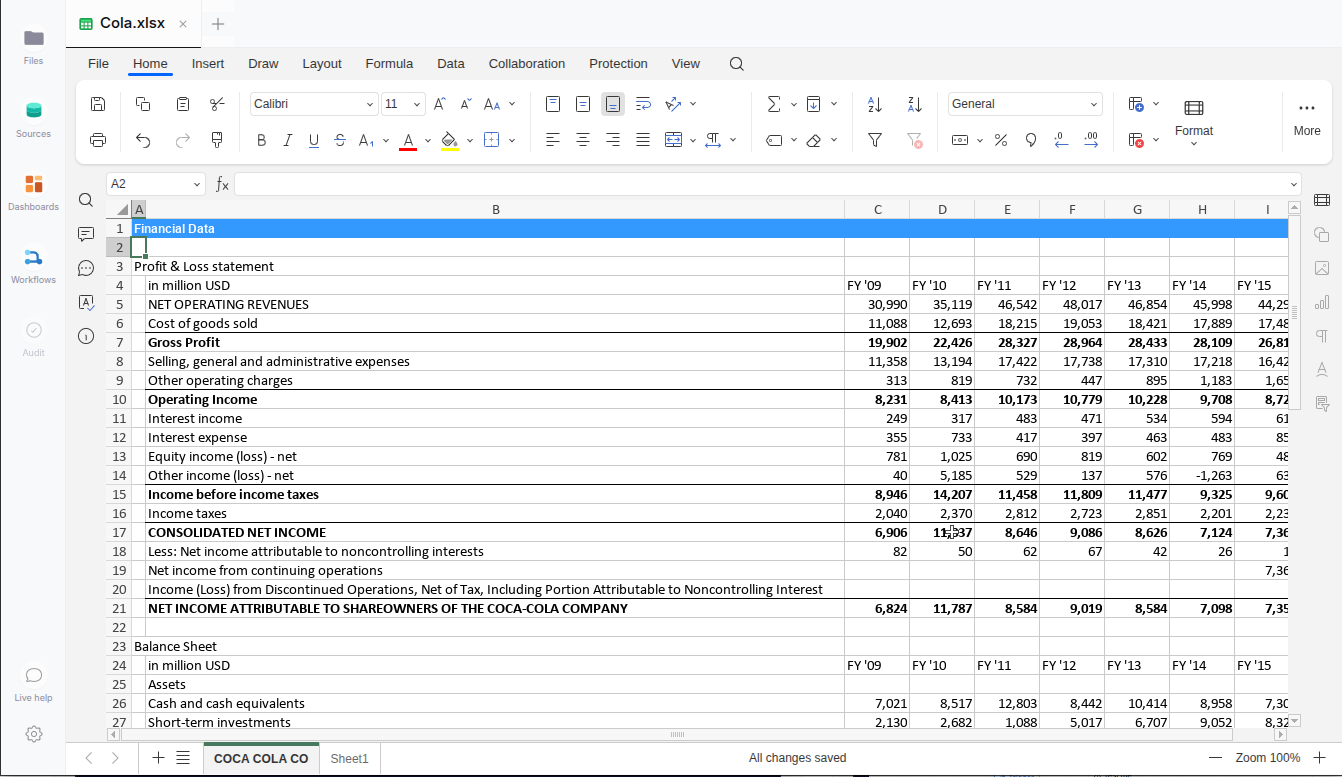The image size is (1342, 777).
Task: Open the Files section
Action: coord(33,46)
